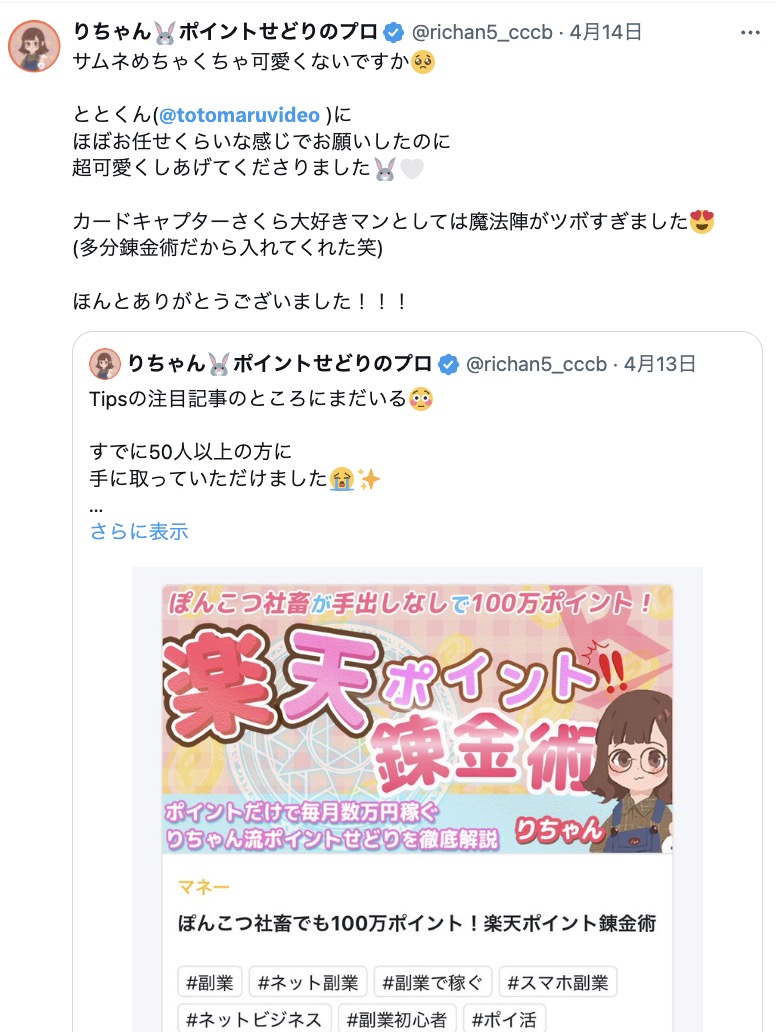
Task: Select the #副業初心者 hashtag tag
Action: coord(397,1018)
